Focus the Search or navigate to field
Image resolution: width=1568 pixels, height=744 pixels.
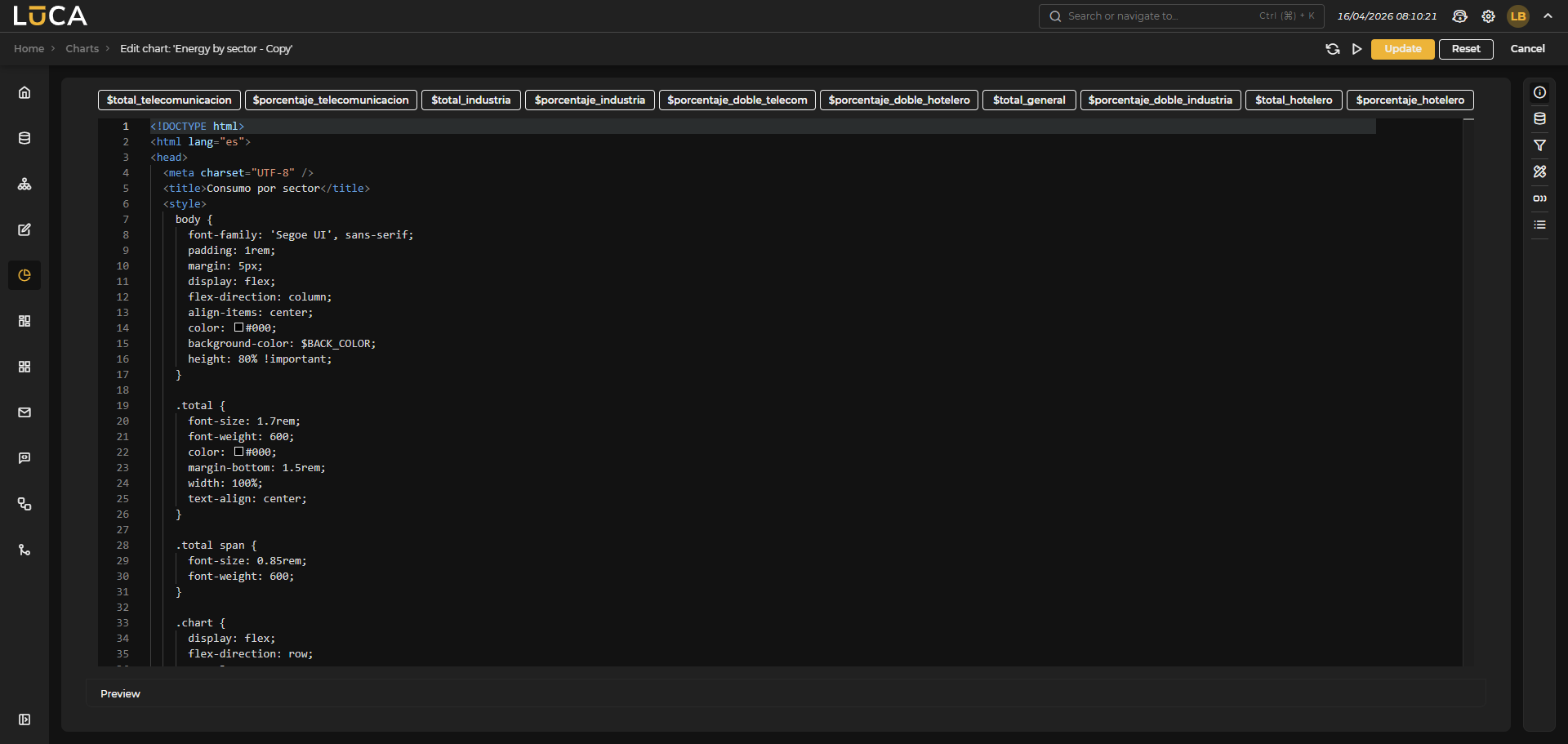[1181, 16]
